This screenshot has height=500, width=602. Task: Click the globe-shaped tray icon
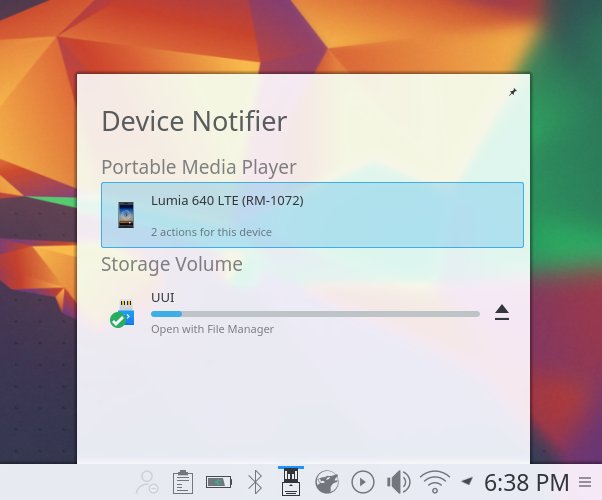(x=326, y=483)
